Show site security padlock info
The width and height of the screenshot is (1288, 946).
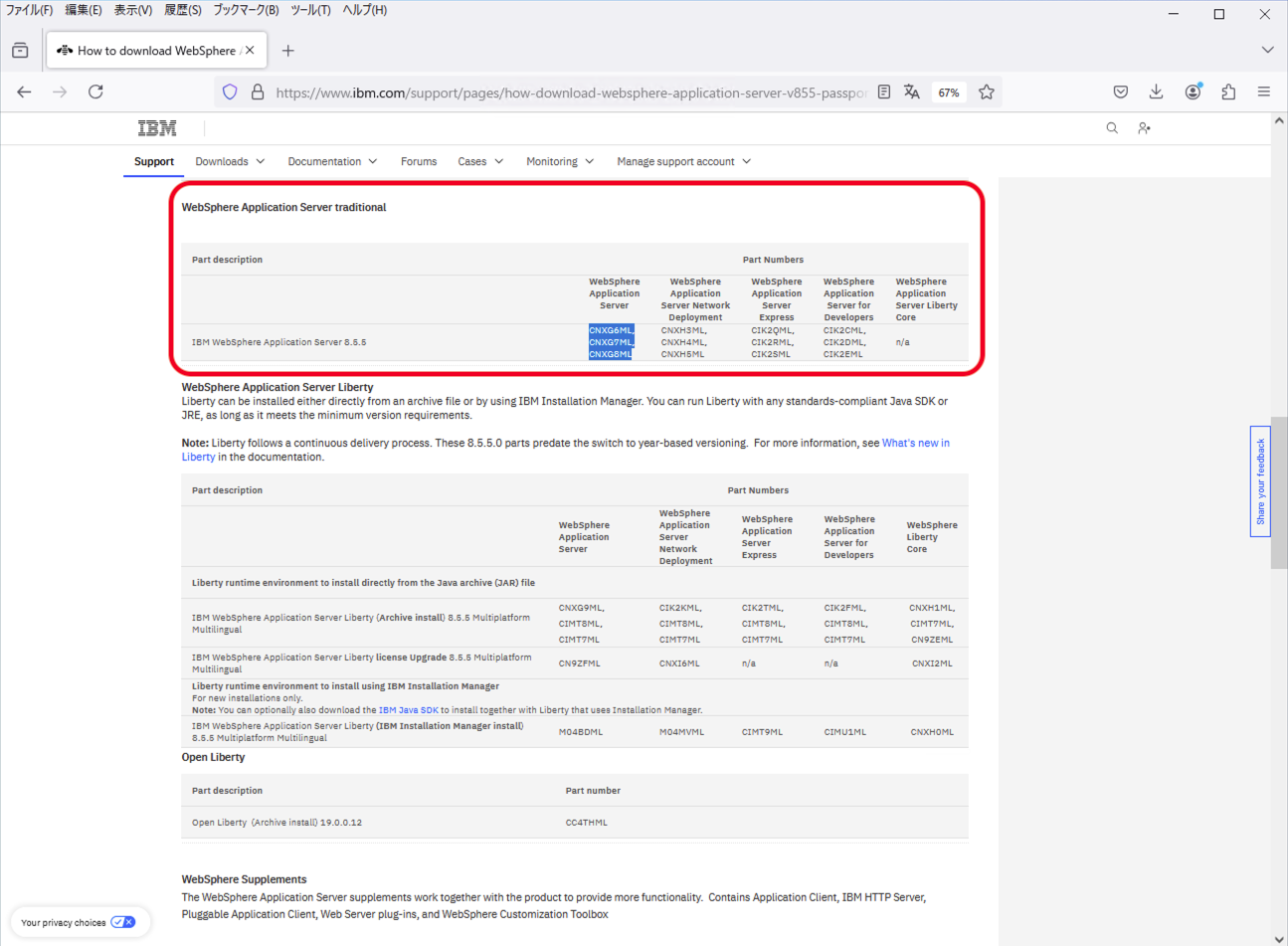point(258,92)
